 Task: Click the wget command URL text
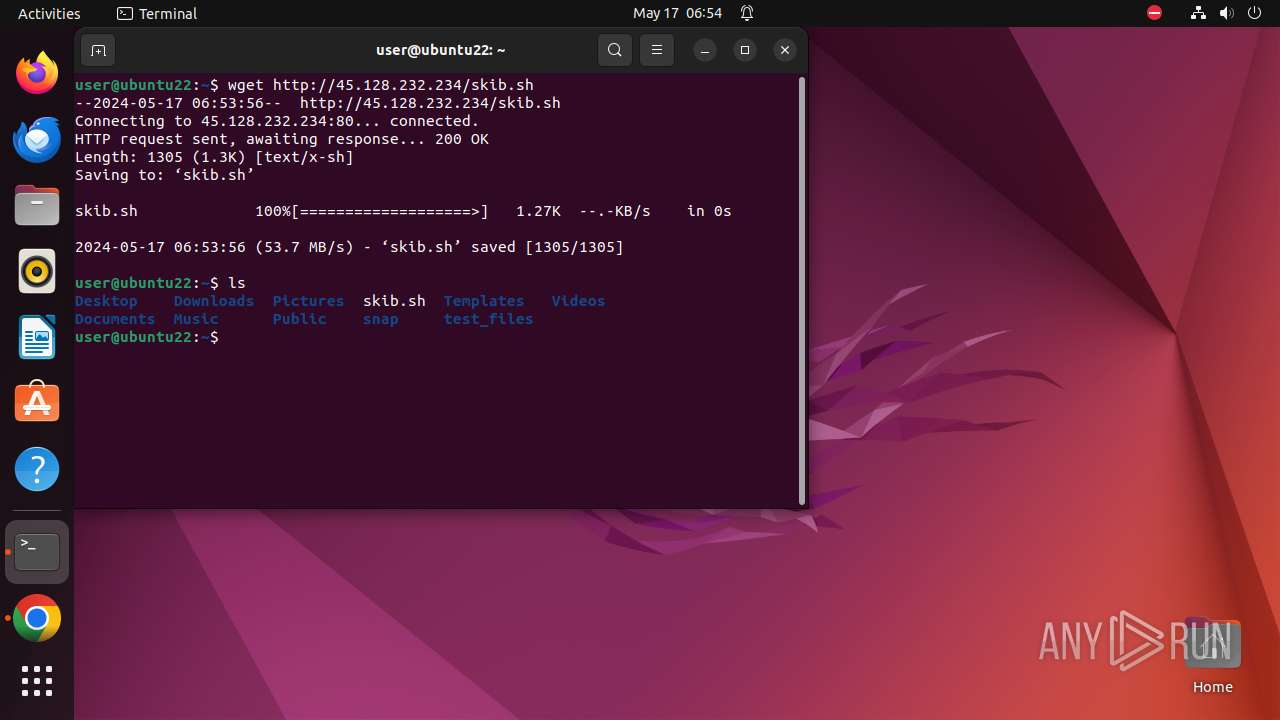click(x=403, y=85)
